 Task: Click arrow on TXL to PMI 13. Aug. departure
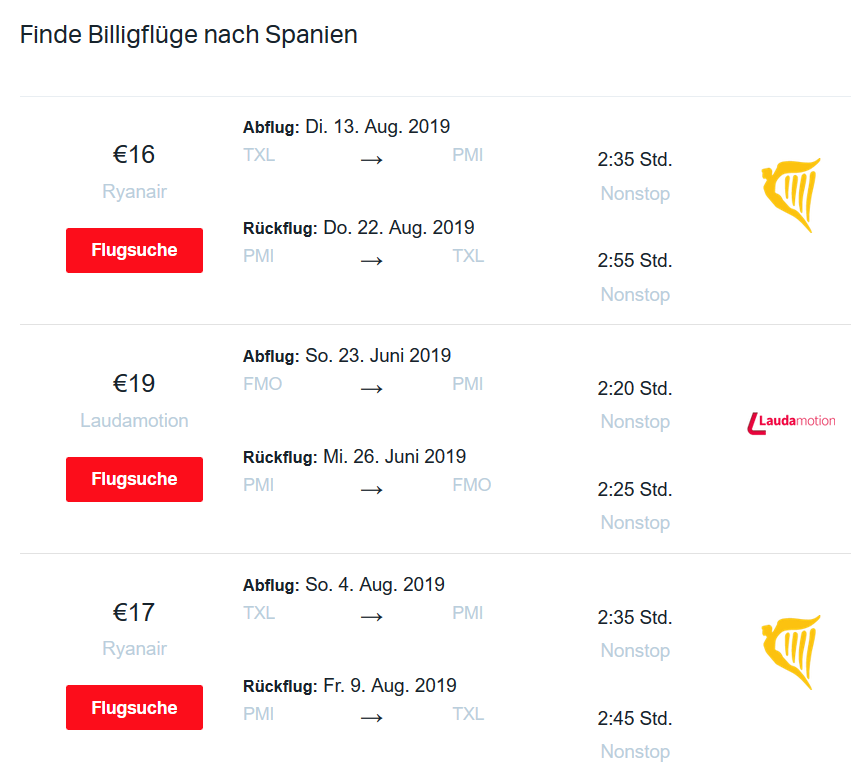click(x=372, y=160)
